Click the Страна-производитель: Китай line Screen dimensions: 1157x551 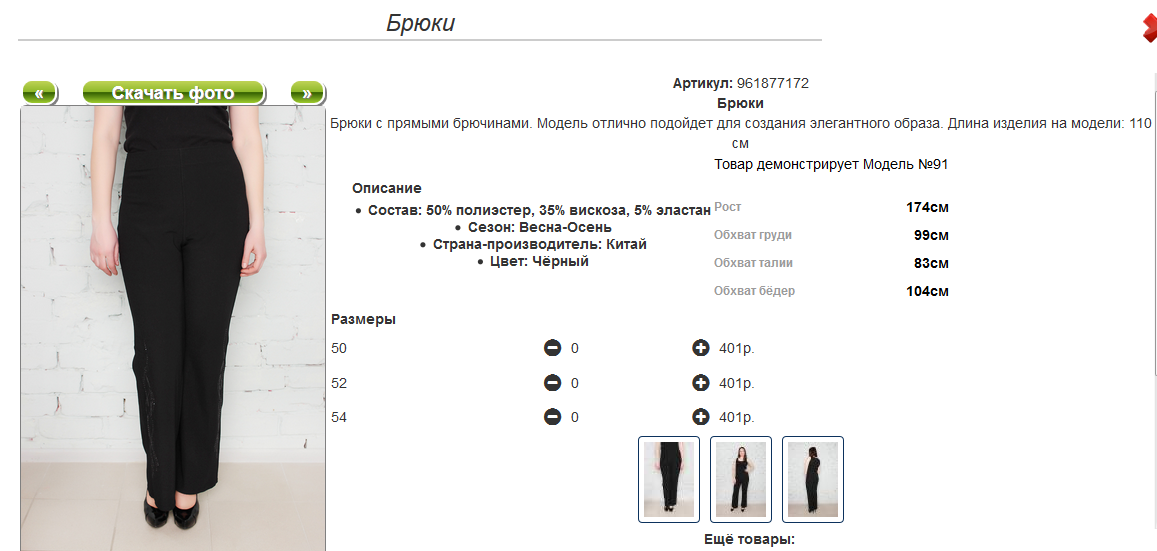point(539,244)
